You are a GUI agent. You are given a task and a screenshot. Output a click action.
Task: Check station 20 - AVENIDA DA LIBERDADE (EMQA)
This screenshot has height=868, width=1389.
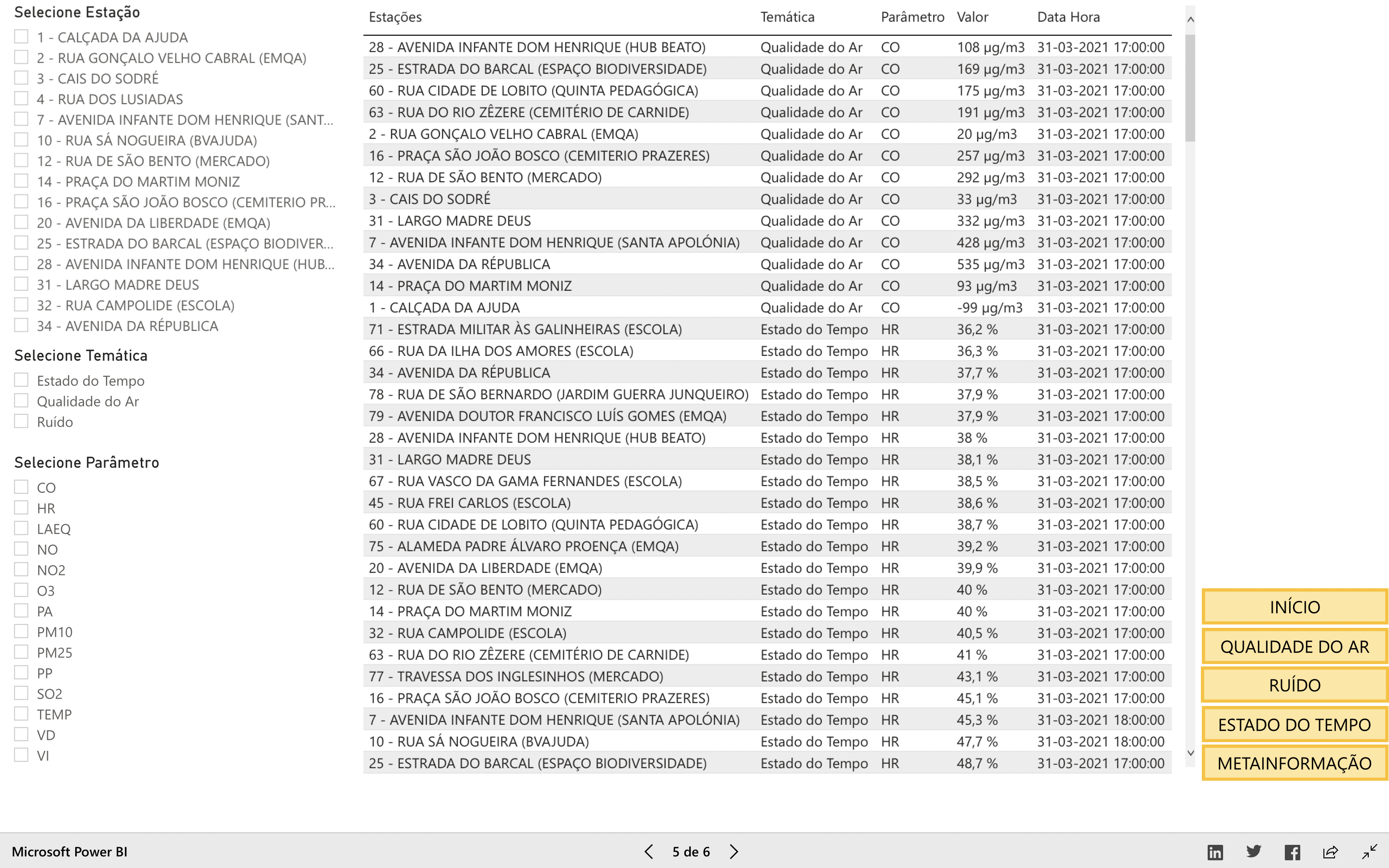21,222
